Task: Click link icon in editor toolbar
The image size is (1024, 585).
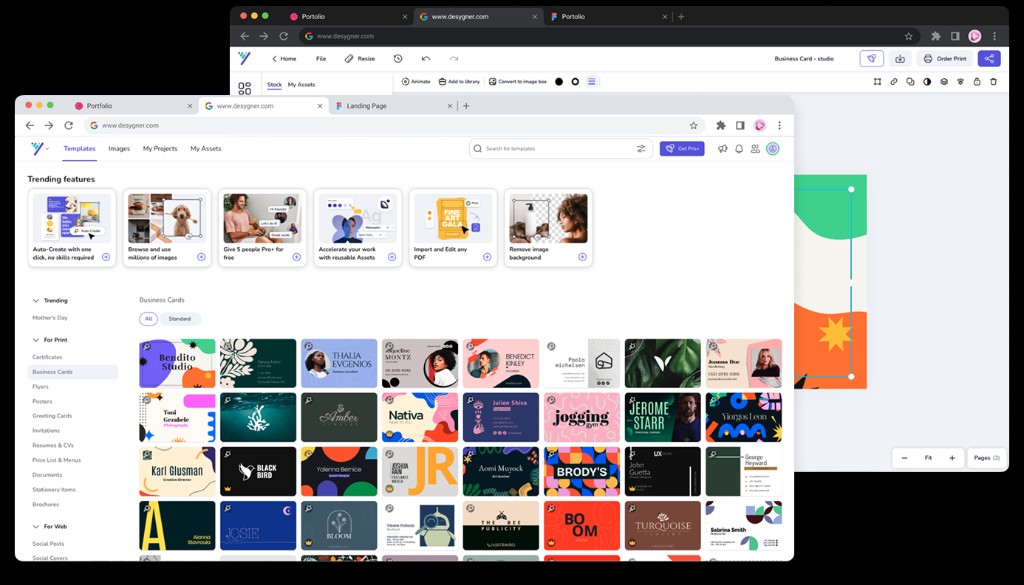Action: pos(893,82)
